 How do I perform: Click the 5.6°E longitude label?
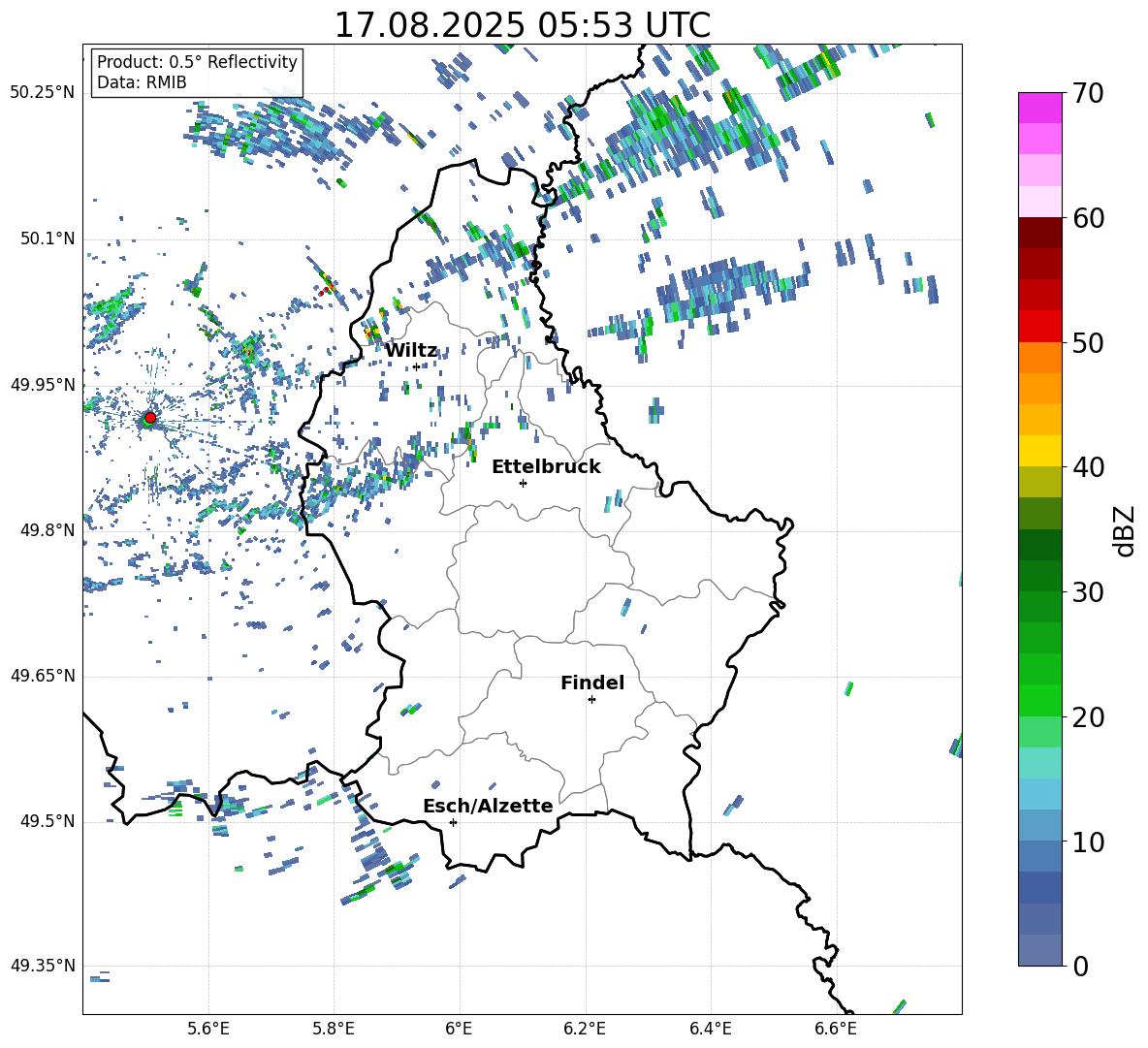pyautogui.click(x=208, y=1029)
